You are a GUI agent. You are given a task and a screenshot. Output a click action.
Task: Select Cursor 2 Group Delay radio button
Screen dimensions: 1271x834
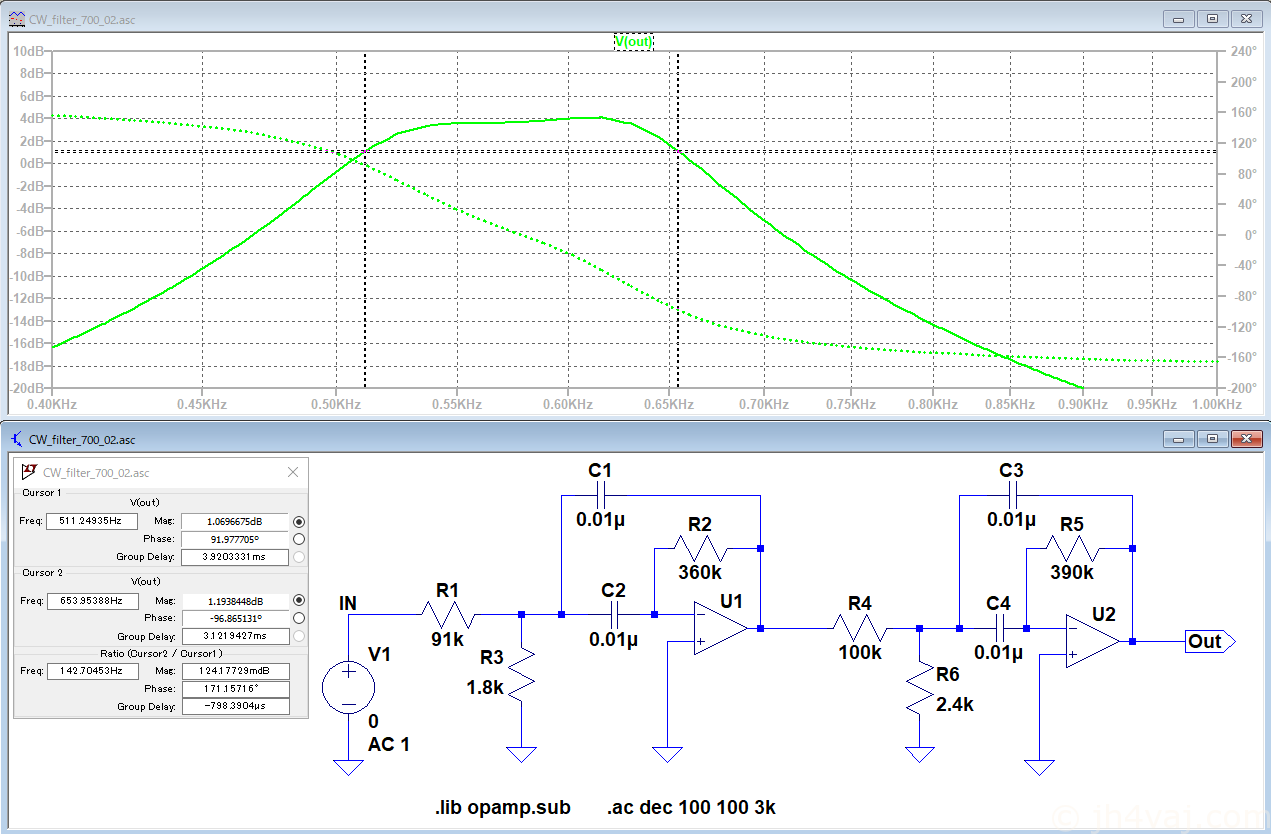(298, 635)
